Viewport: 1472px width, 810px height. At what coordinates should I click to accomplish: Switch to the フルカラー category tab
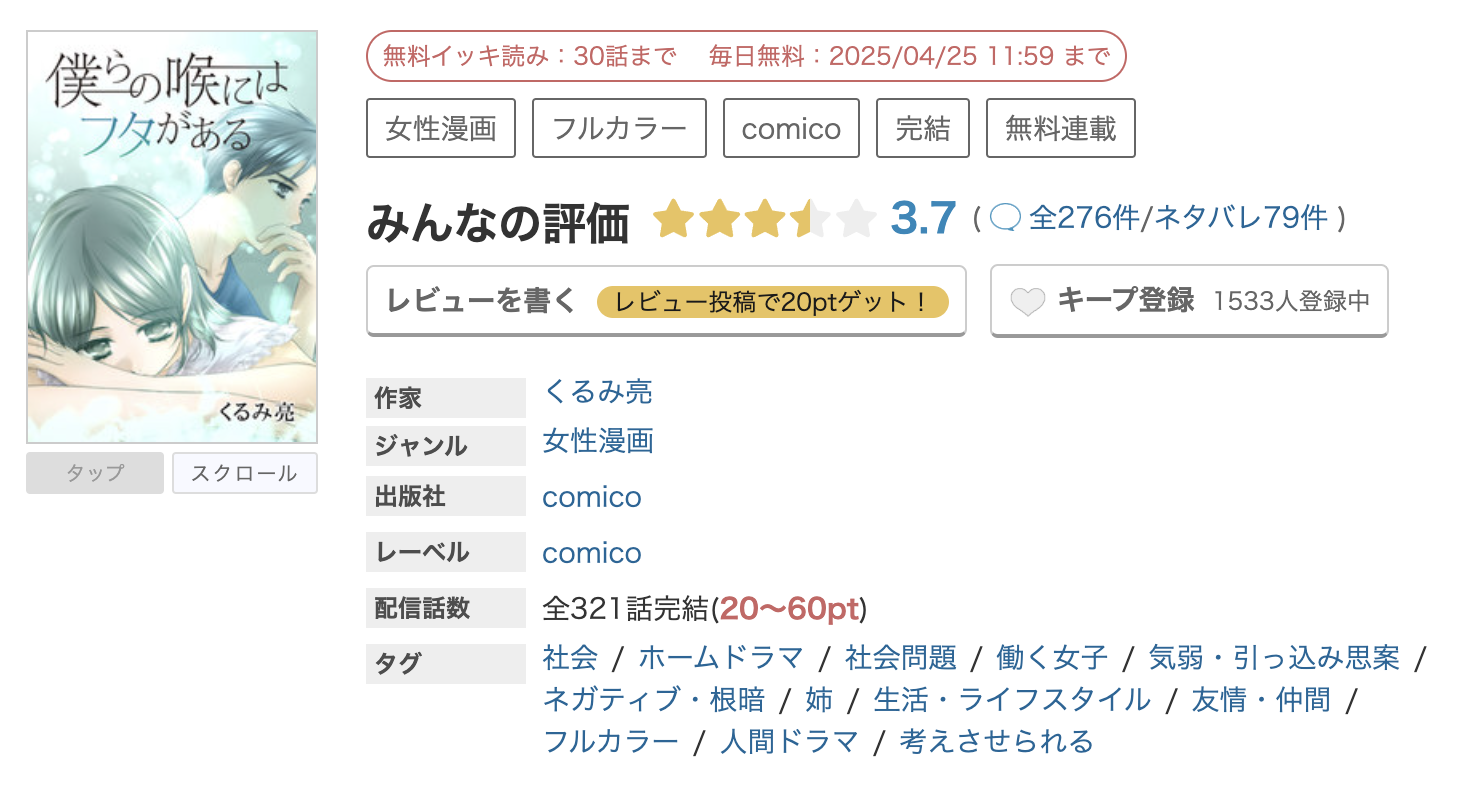(619, 128)
